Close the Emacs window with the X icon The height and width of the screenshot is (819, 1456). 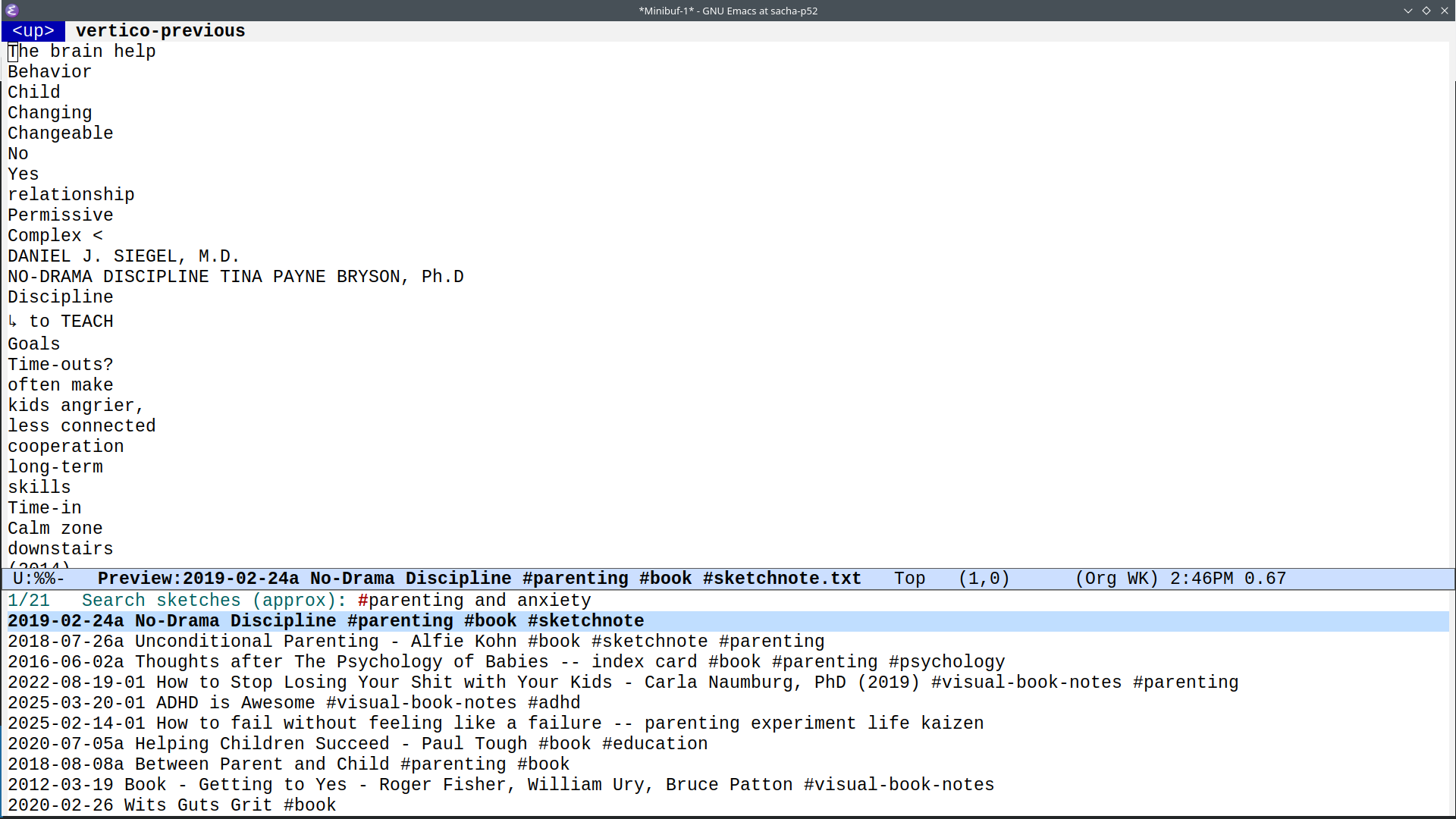pos(1444,11)
